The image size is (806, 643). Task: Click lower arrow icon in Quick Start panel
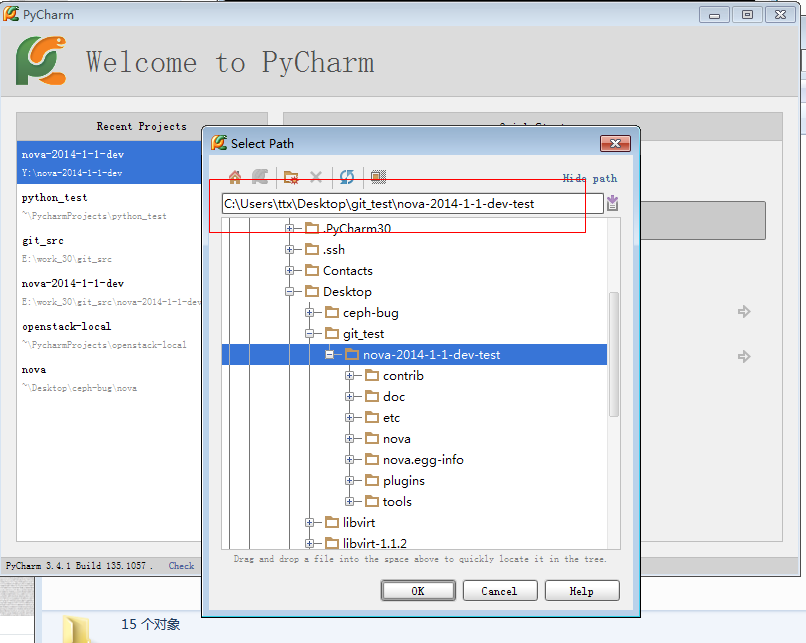pyautogui.click(x=743, y=356)
